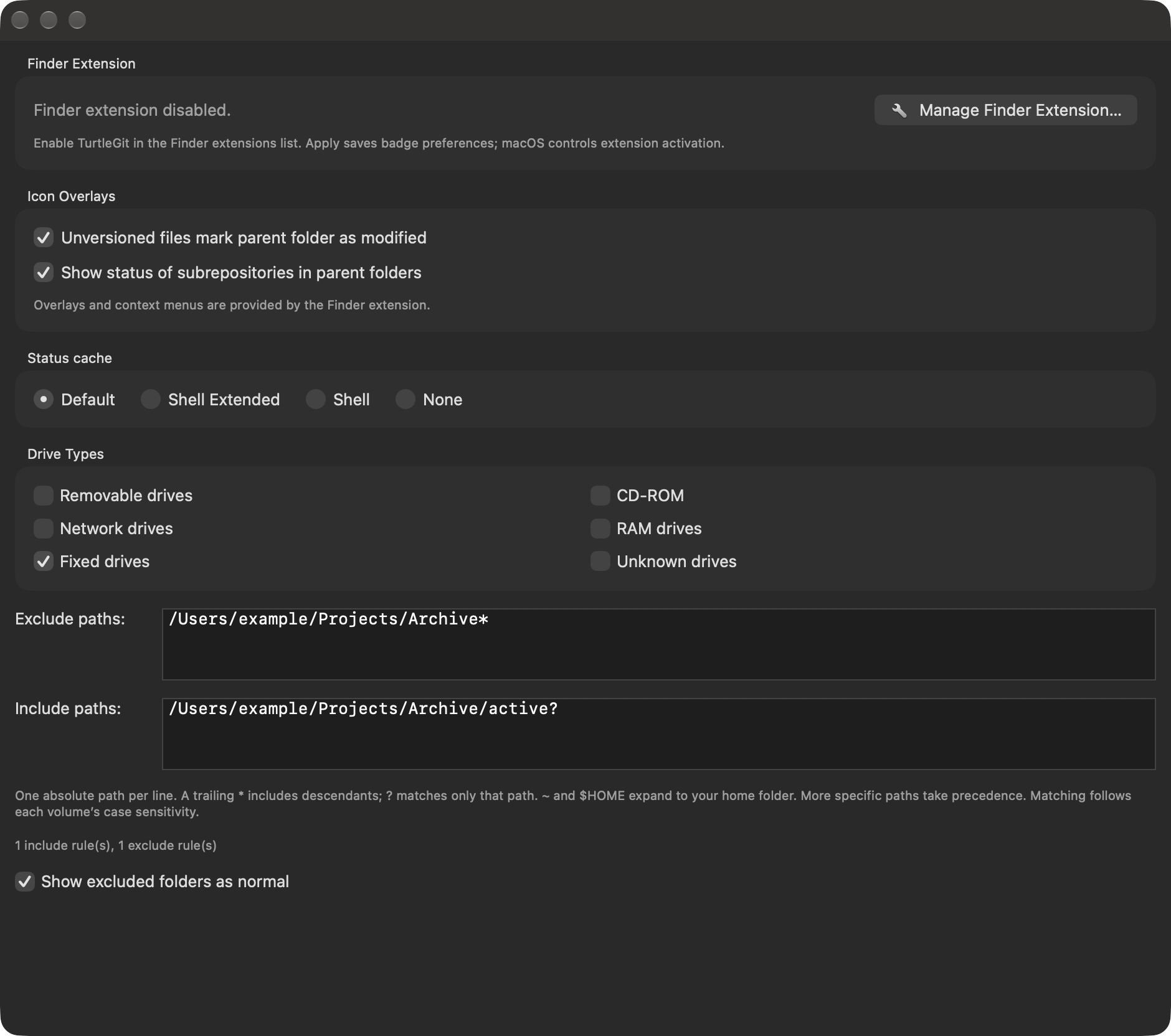Screen dimensions: 1171x1036
Task: Click the 'Status cache' section heading
Action: (70, 358)
